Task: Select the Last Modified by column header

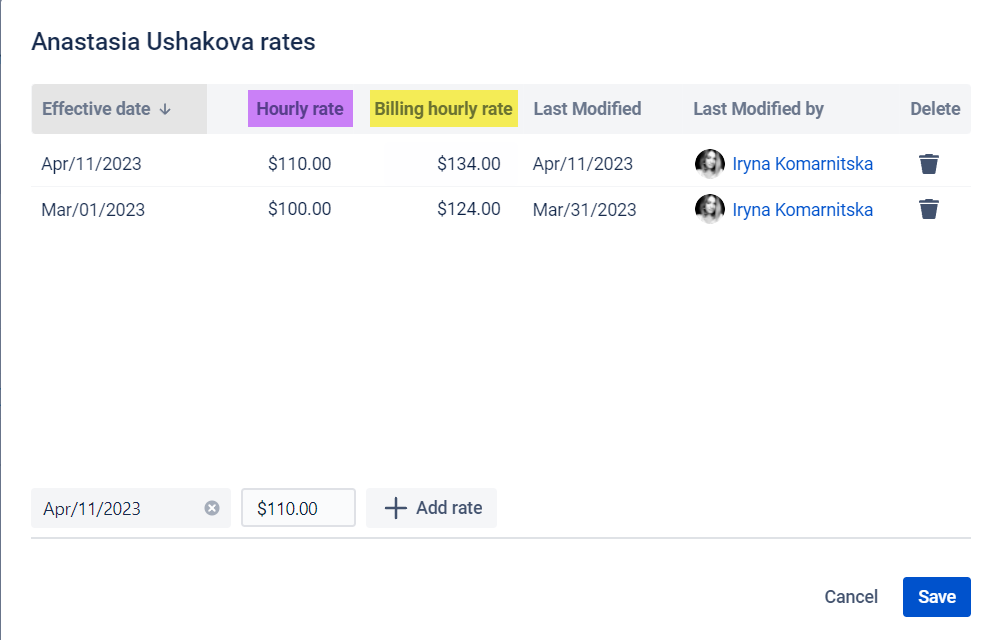Action: [758, 108]
